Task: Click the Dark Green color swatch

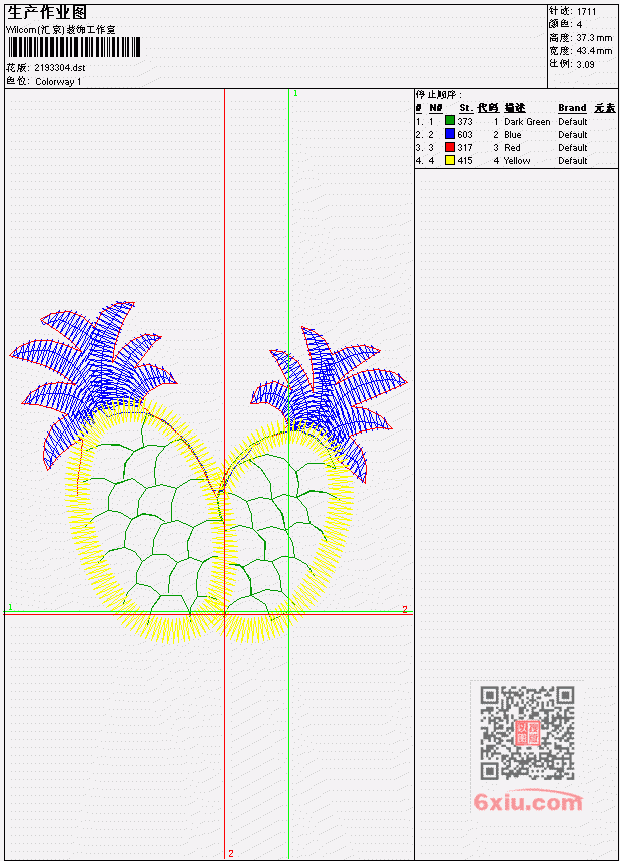Action: tap(450, 121)
